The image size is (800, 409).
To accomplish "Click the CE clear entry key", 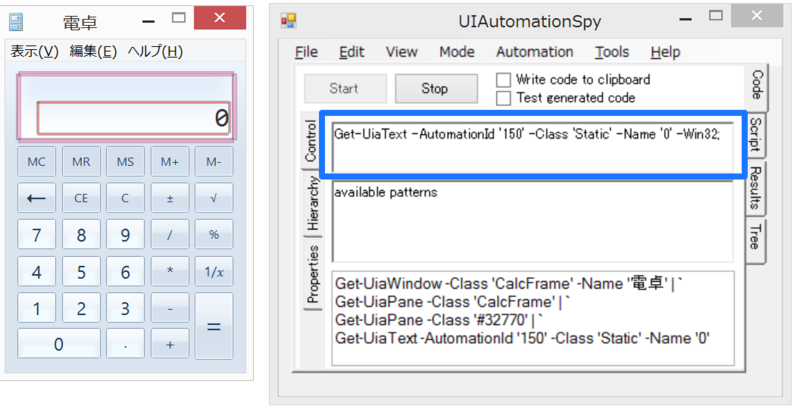I will (81, 198).
